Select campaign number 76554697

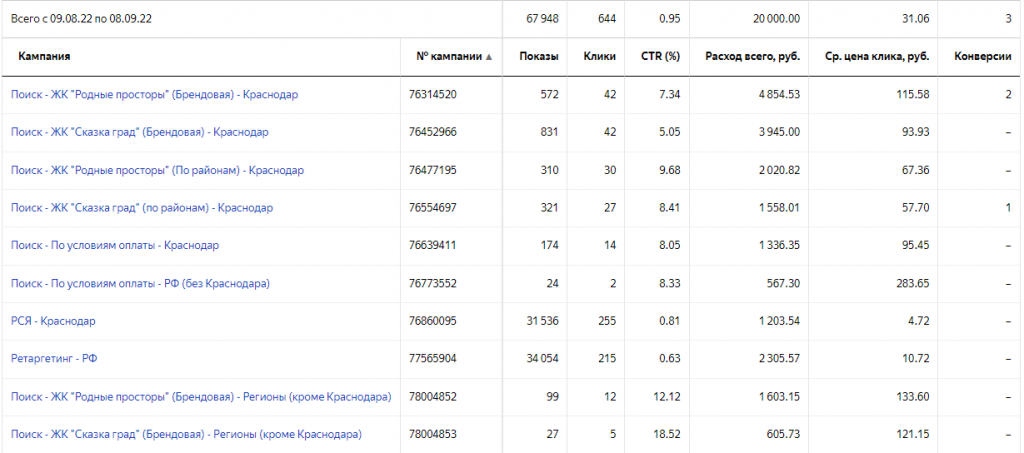pyautogui.click(x=433, y=208)
